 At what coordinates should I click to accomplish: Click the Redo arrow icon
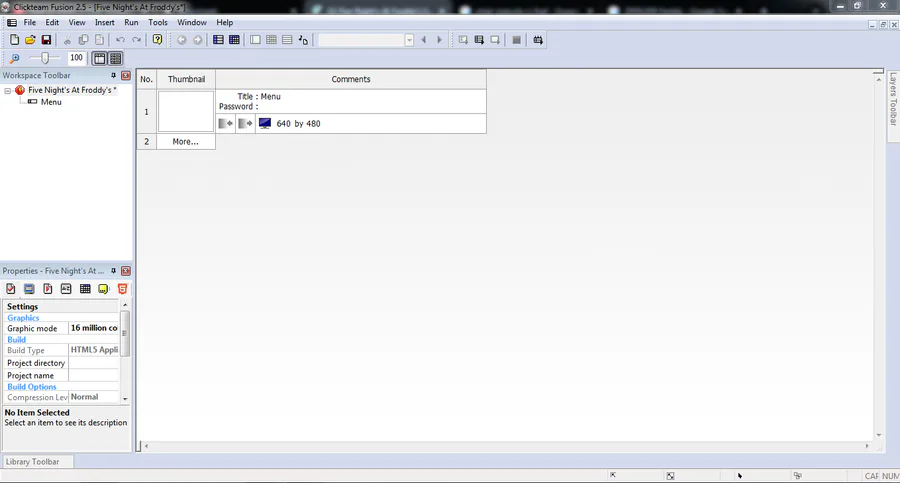click(137, 40)
